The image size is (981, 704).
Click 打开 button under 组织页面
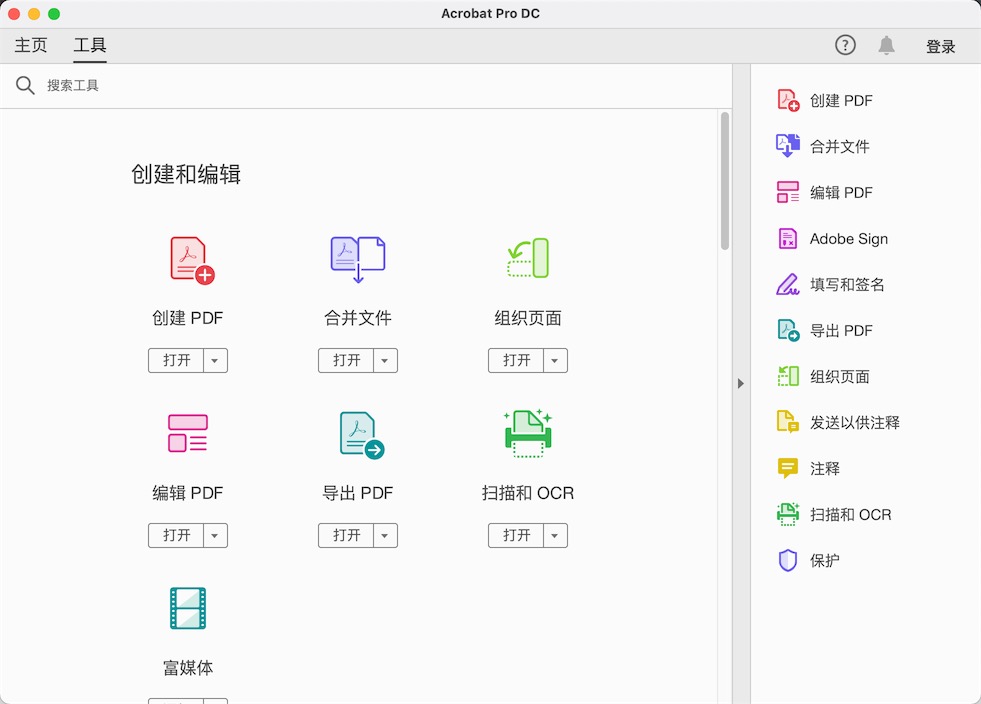516,360
